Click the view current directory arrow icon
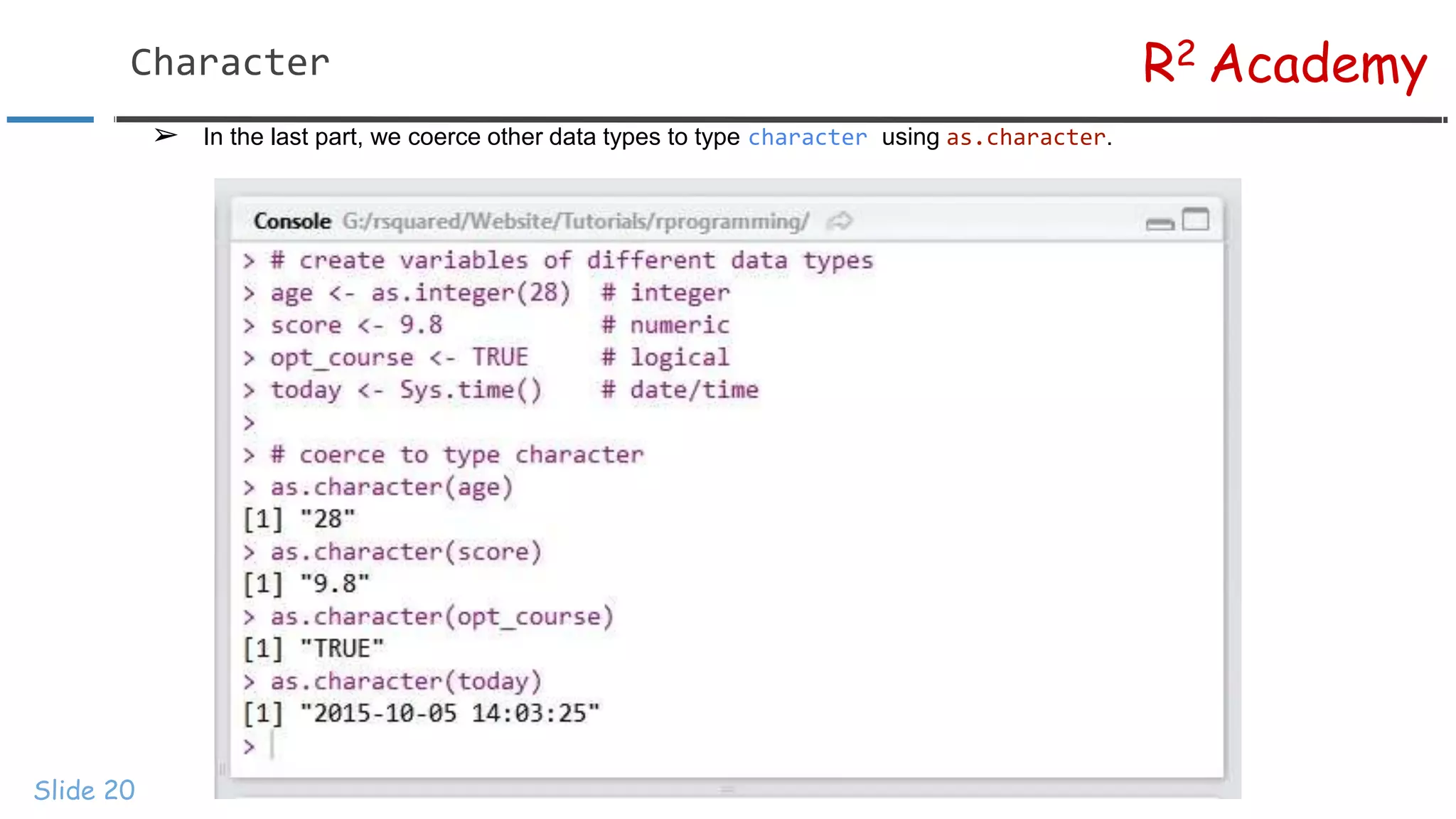 click(x=840, y=221)
